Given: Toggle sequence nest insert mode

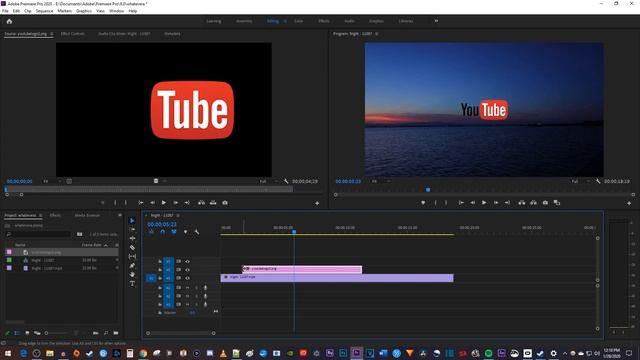Looking at the screenshot, I should point(151,232).
